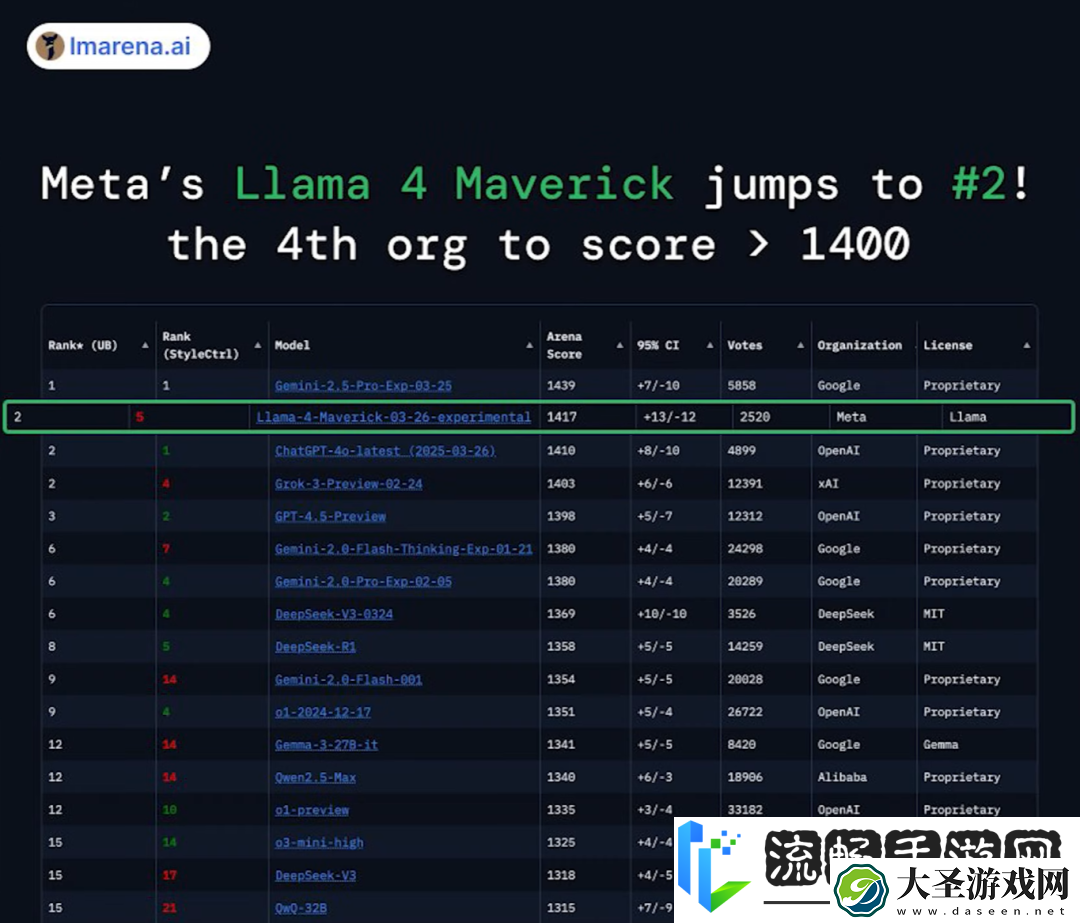The width and height of the screenshot is (1080, 923).
Task: Click votes value 2520
Action: click(x=755, y=417)
